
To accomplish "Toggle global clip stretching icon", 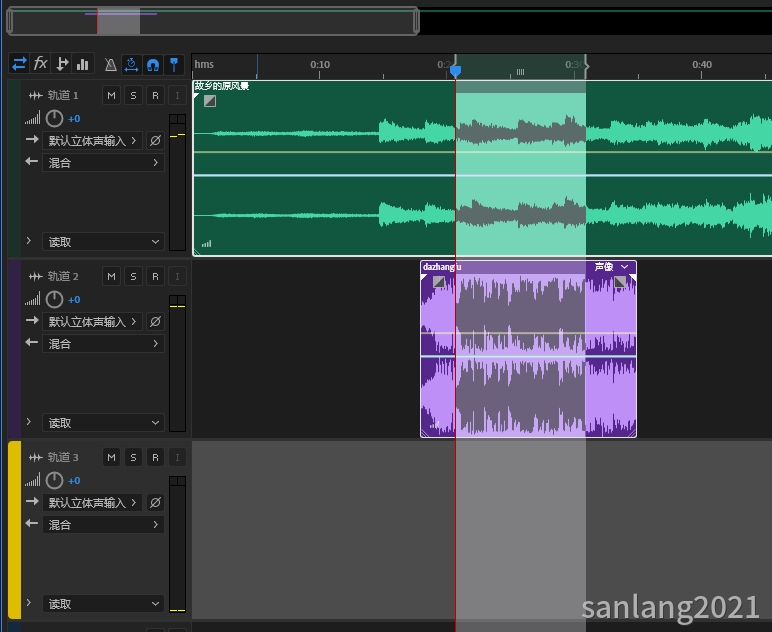I will (132, 64).
